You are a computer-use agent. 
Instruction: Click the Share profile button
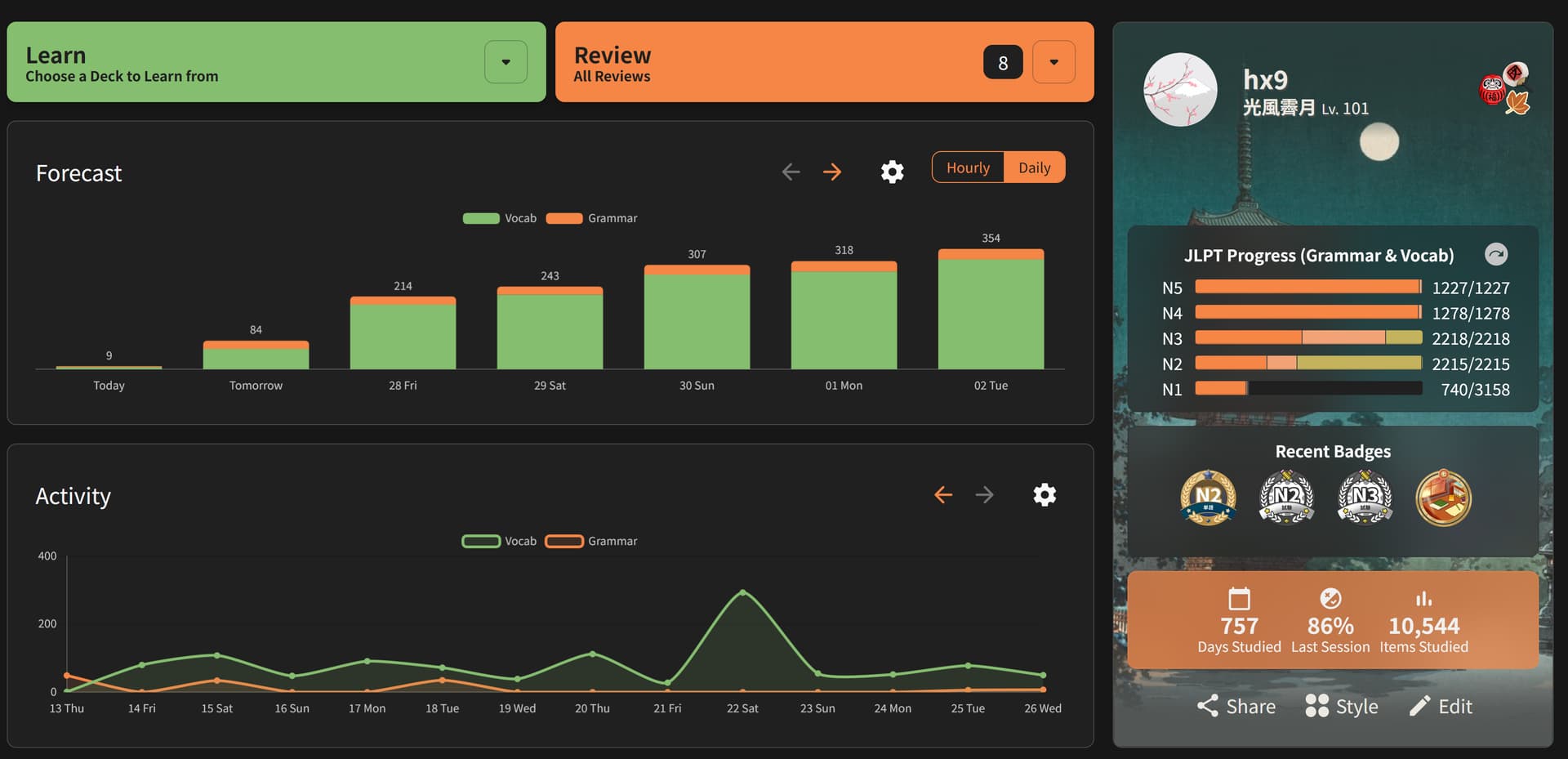pyautogui.click(x=1236, y=707)
